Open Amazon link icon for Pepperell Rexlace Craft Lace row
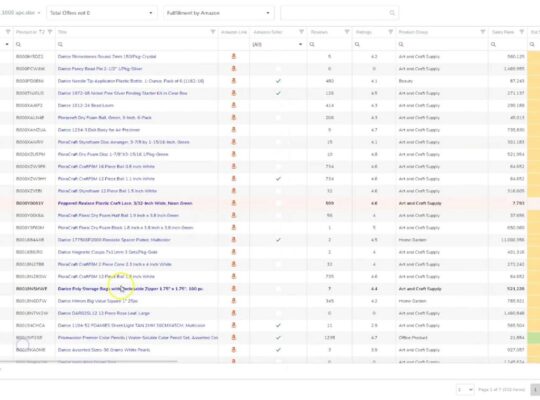The height and width of the screenshot is (400, 540). (x=234, y=203)
